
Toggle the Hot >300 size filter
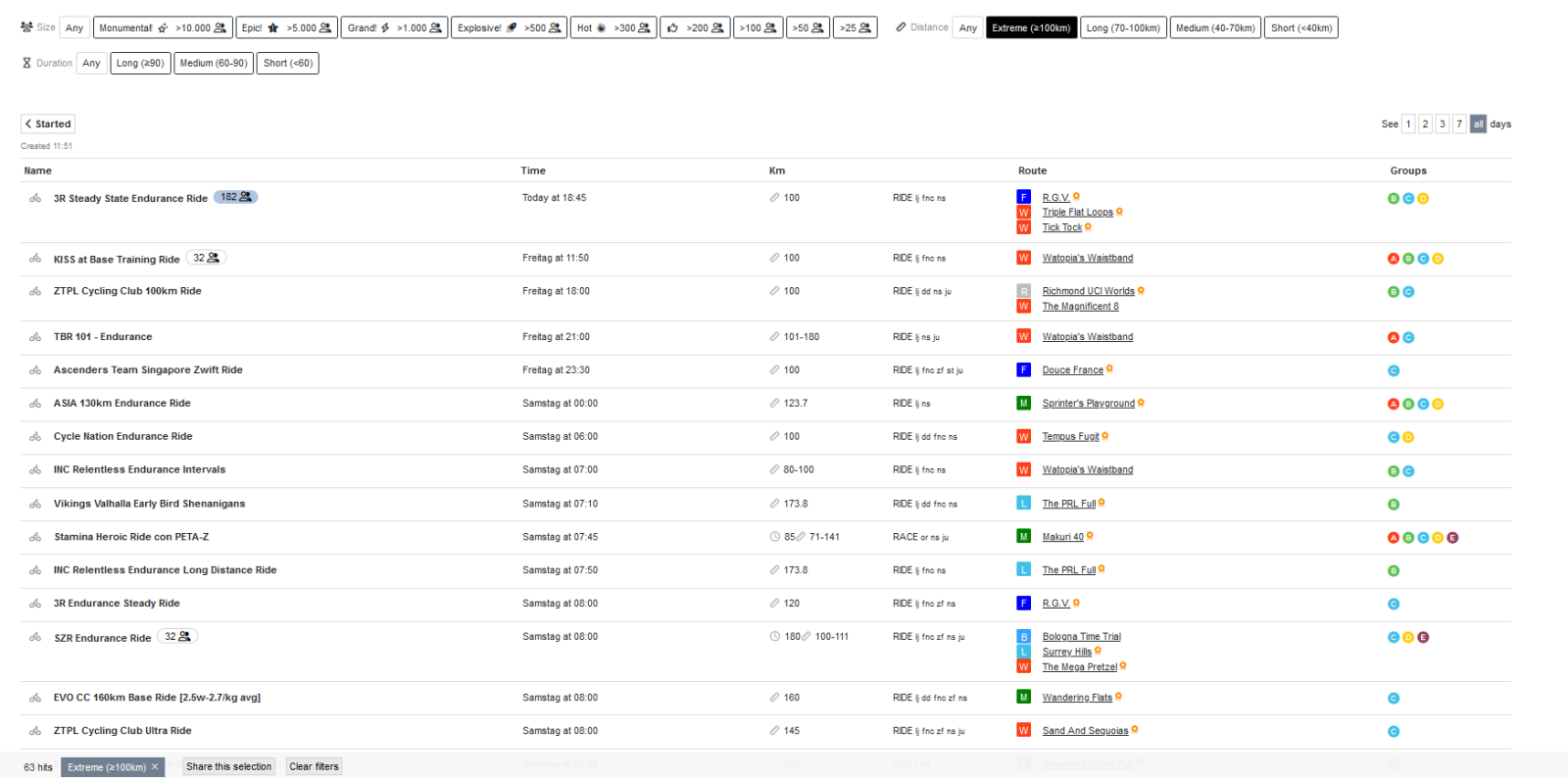[x=612, y=27]
